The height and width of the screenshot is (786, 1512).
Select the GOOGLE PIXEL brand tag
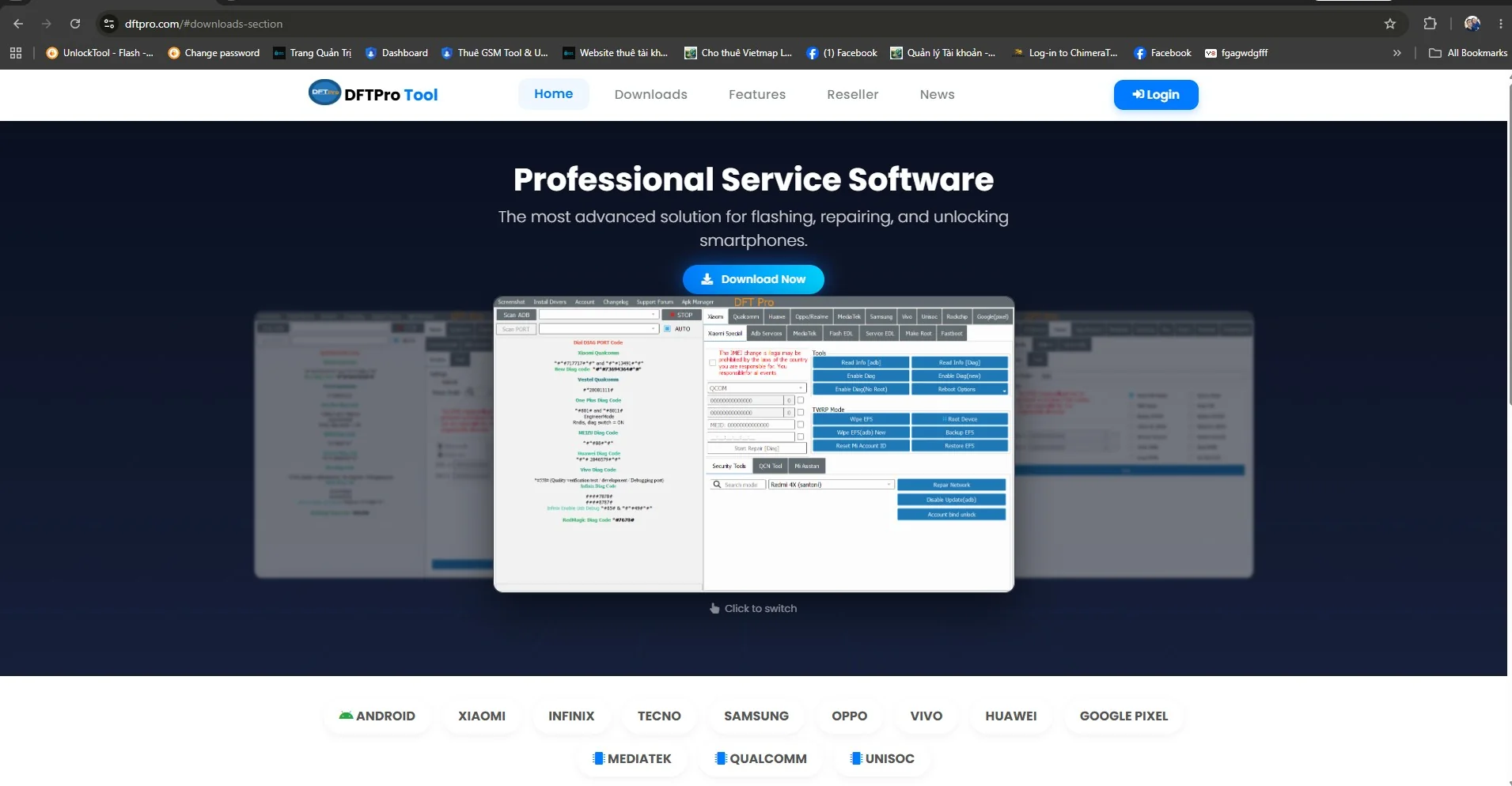pos(1124,716)
